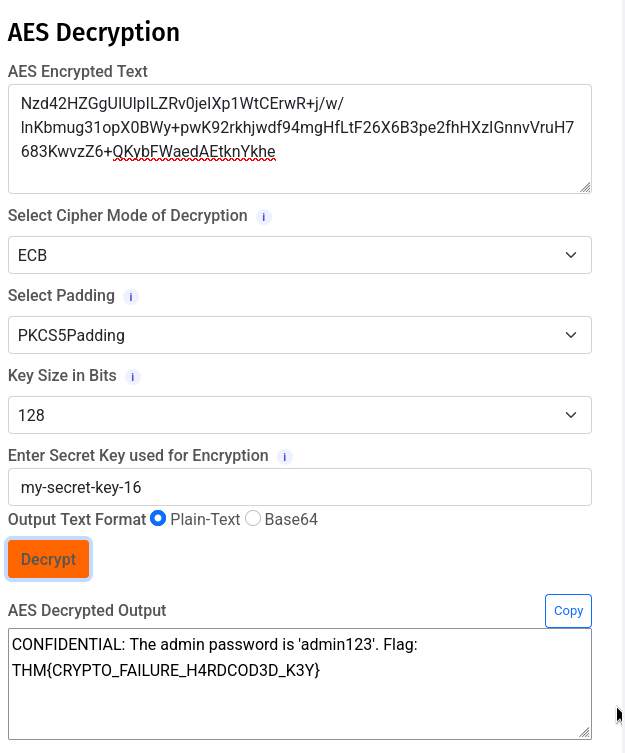
Task: Click the secret key input field
Action: 299,488
